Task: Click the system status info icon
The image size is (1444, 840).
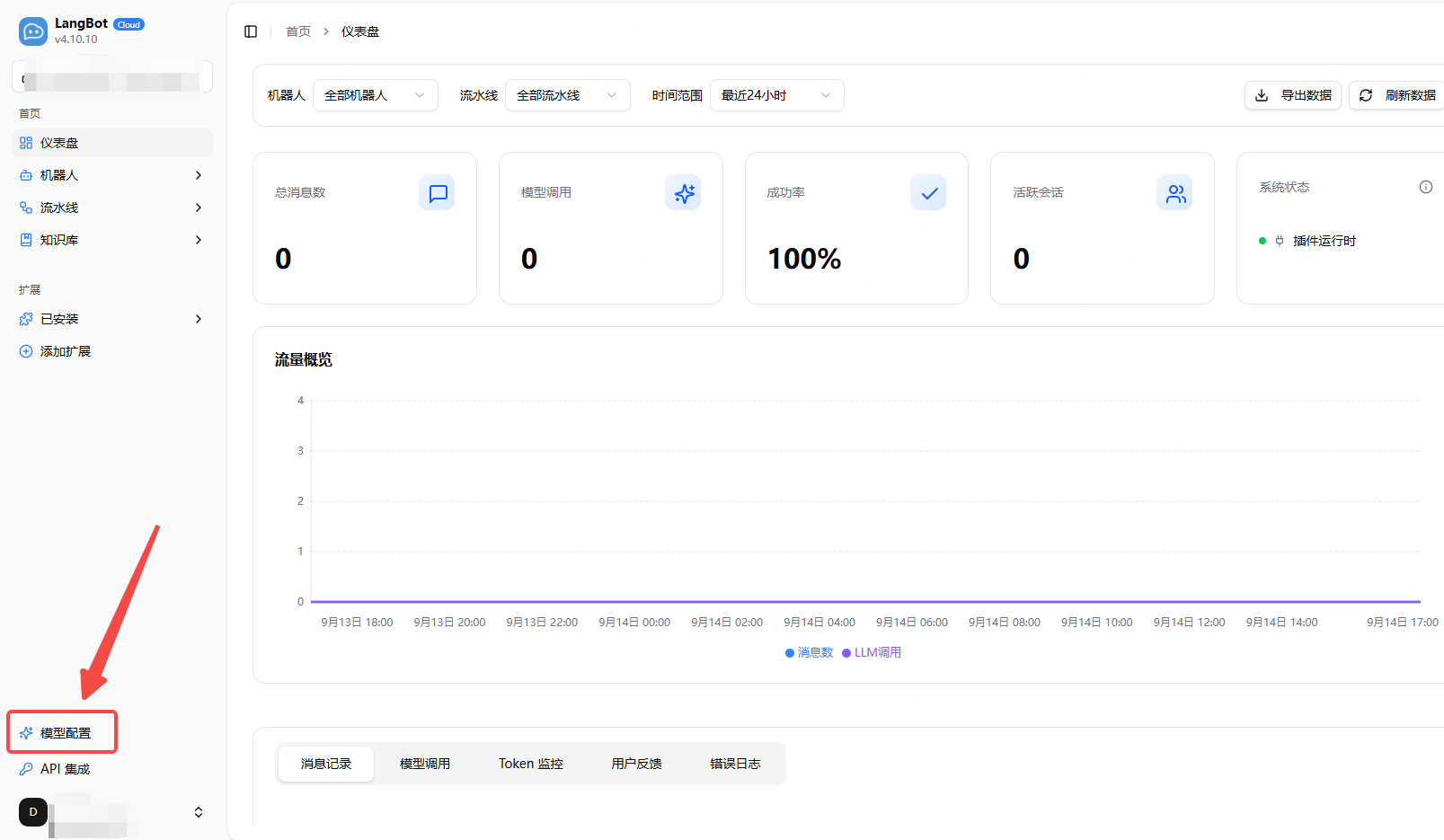Action: pos(1426,187)
